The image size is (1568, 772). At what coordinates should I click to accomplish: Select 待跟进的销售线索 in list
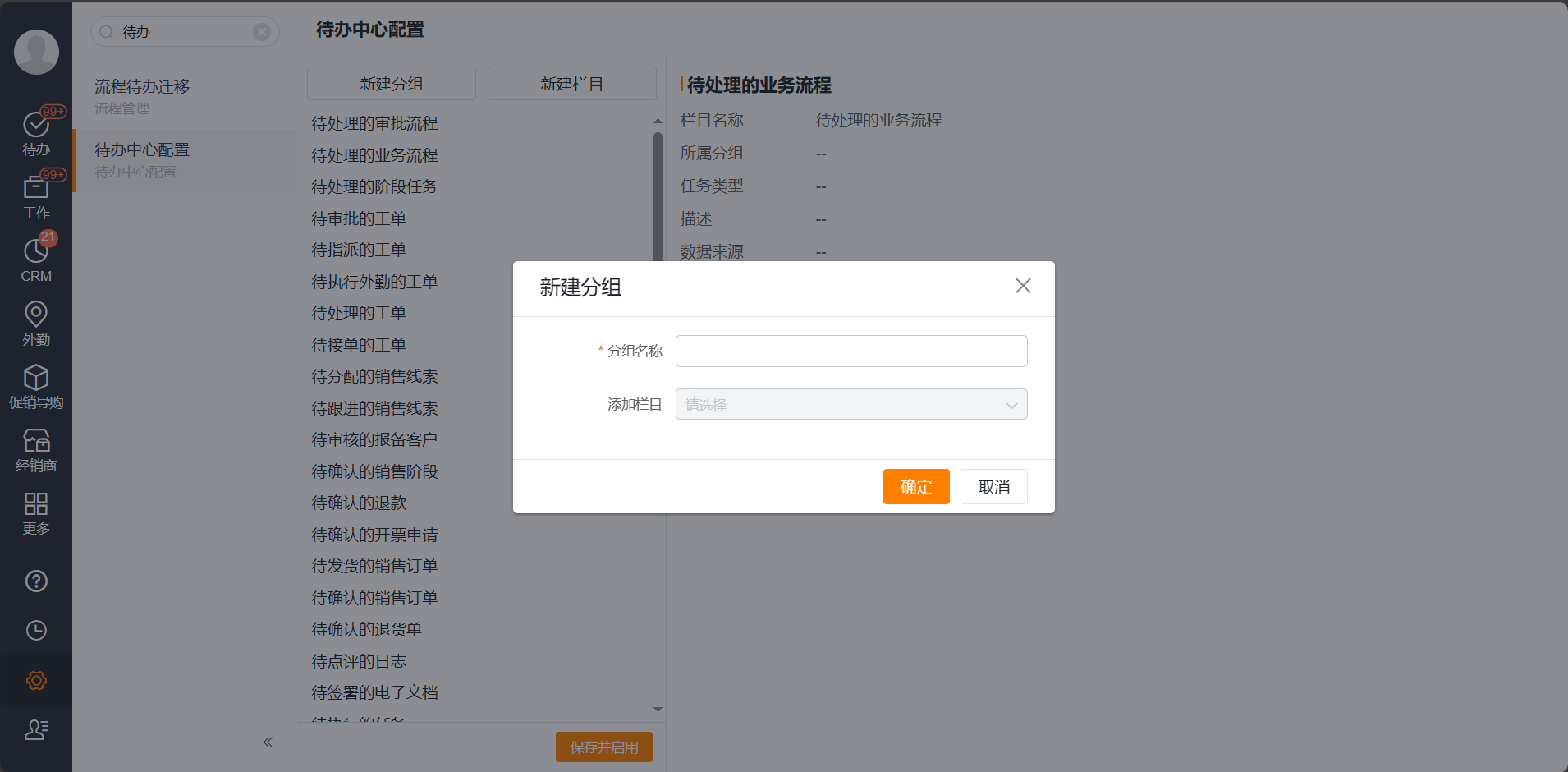point(374,408)
